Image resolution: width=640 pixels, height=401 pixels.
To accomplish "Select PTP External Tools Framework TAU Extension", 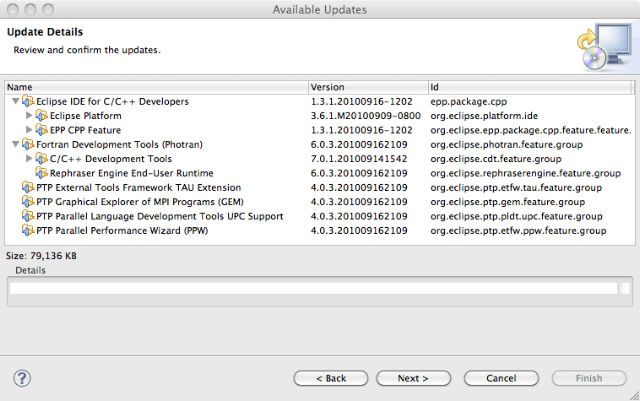I will point(320,187).
